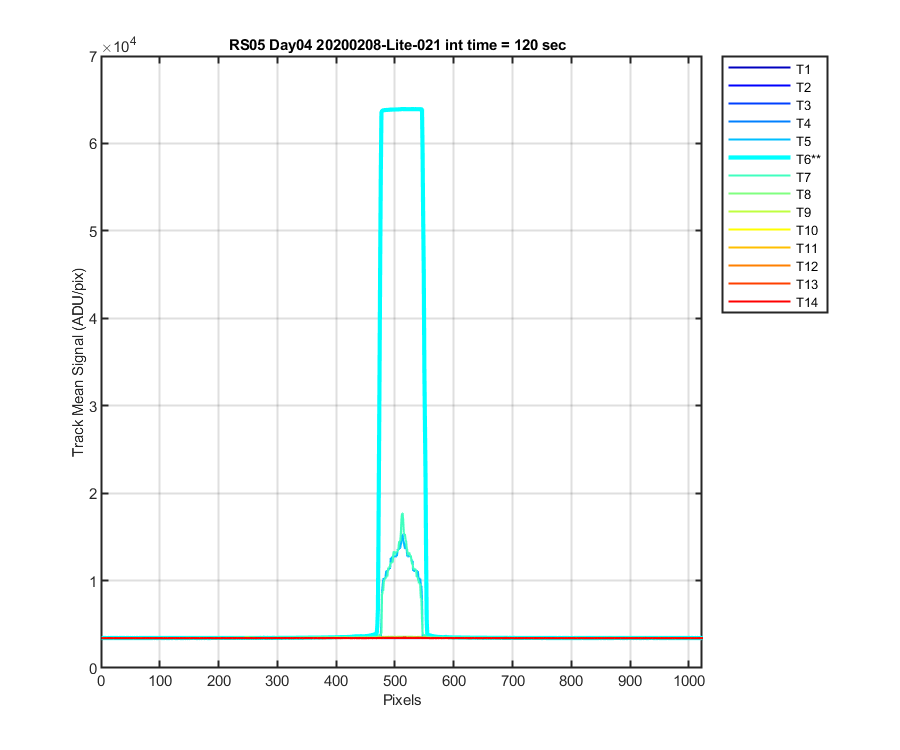This screenshot has height=750, width=900.
Task: Click the T7 legend label
Action: [803, 177]
